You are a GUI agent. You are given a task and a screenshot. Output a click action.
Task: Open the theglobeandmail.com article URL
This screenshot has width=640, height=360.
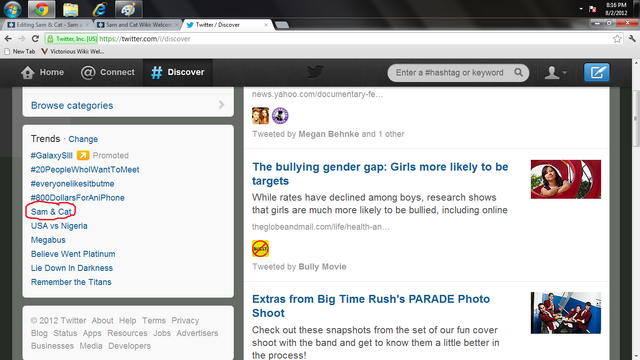coord(320,227)
